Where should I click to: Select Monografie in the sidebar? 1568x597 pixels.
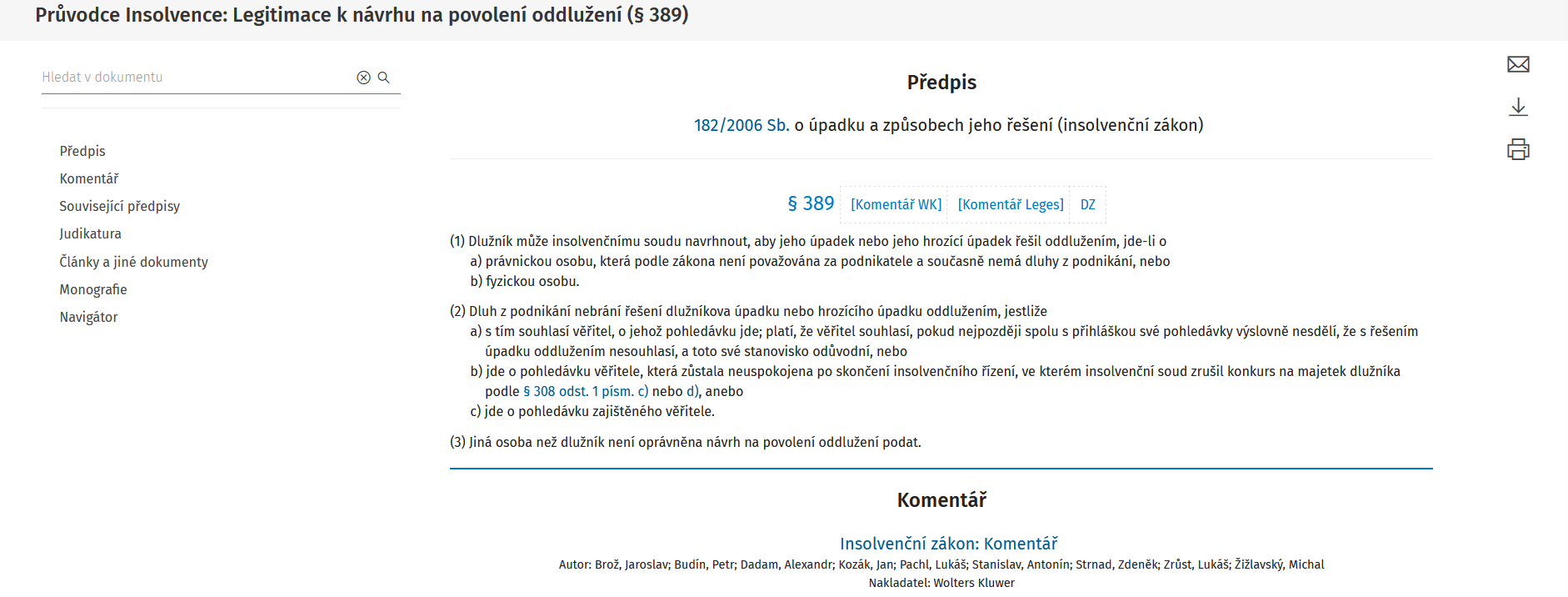[93, 289]
